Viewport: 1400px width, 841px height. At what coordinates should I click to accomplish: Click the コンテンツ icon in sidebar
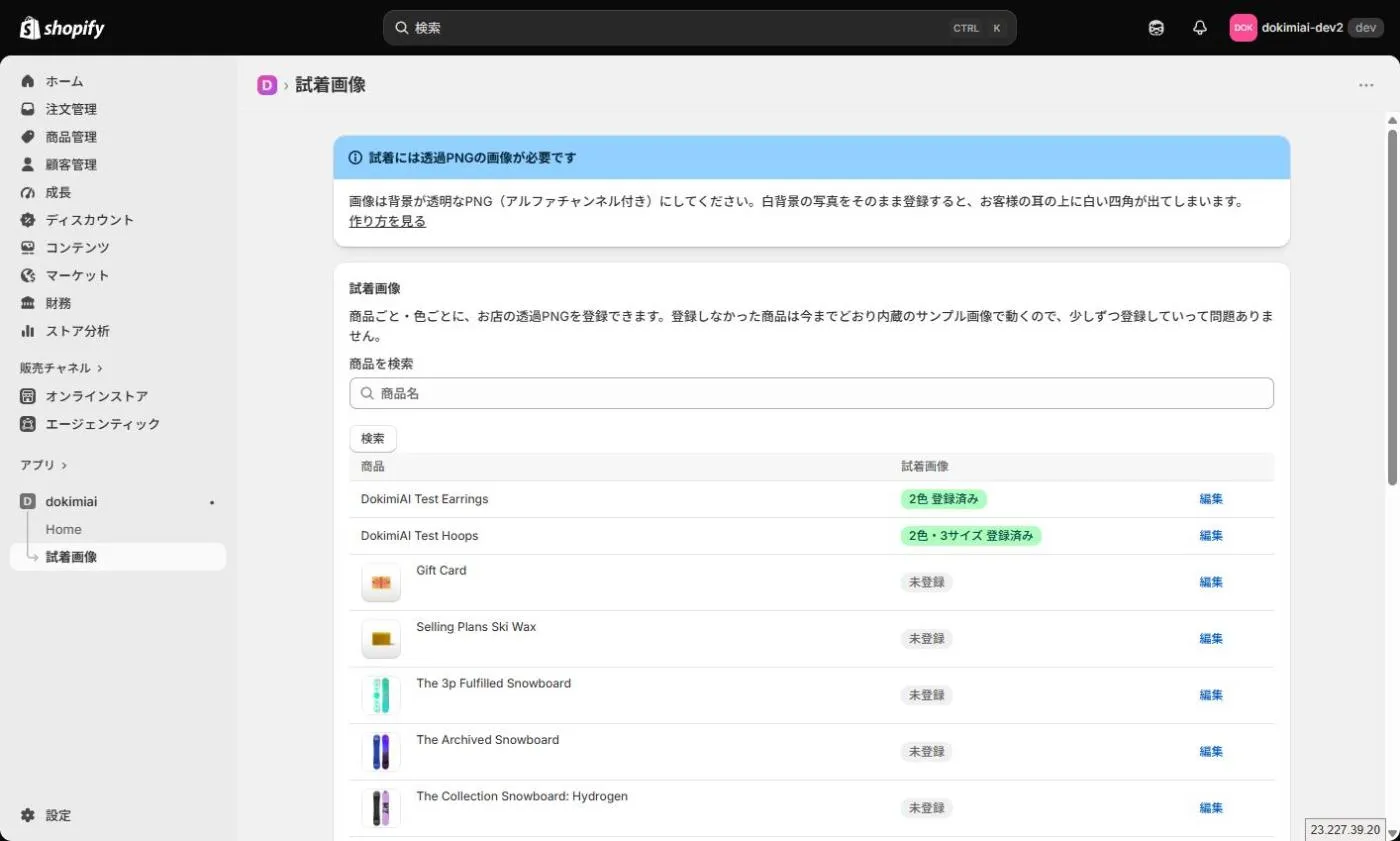click(28, 248)
